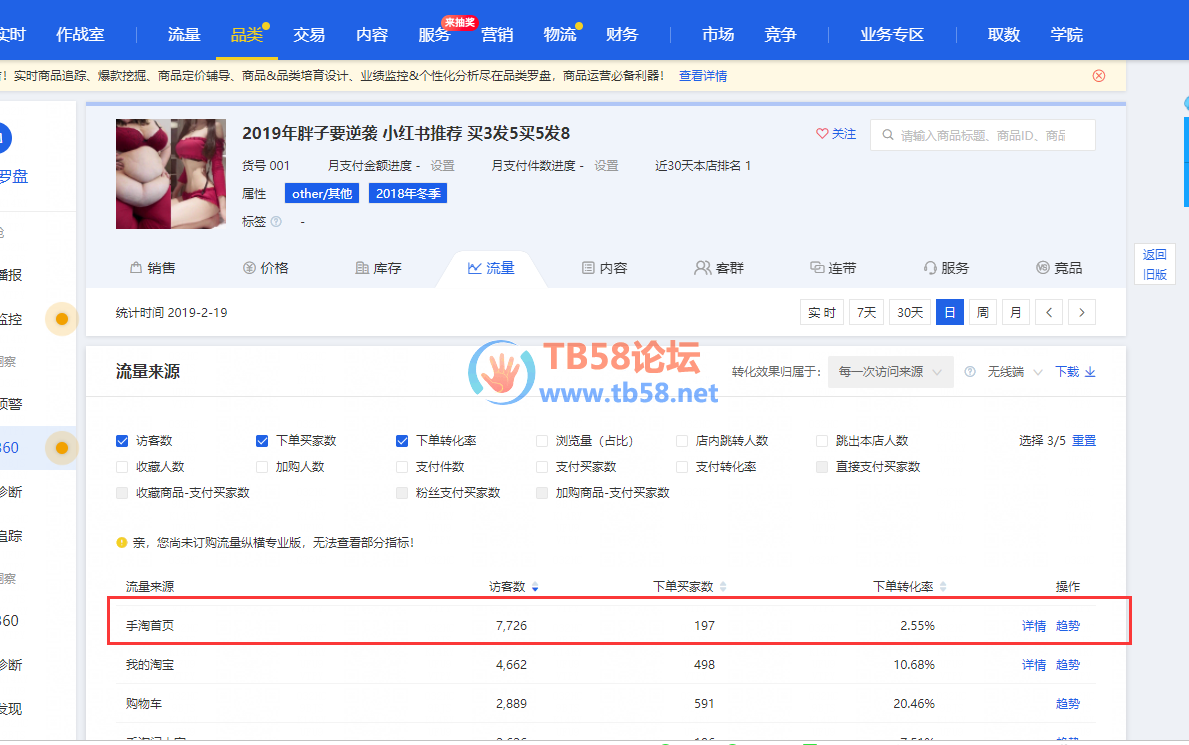Screen dimensions: 1189x745
Task: Open 每一次访问来源 dropdown
Action: tap(890, 372)
